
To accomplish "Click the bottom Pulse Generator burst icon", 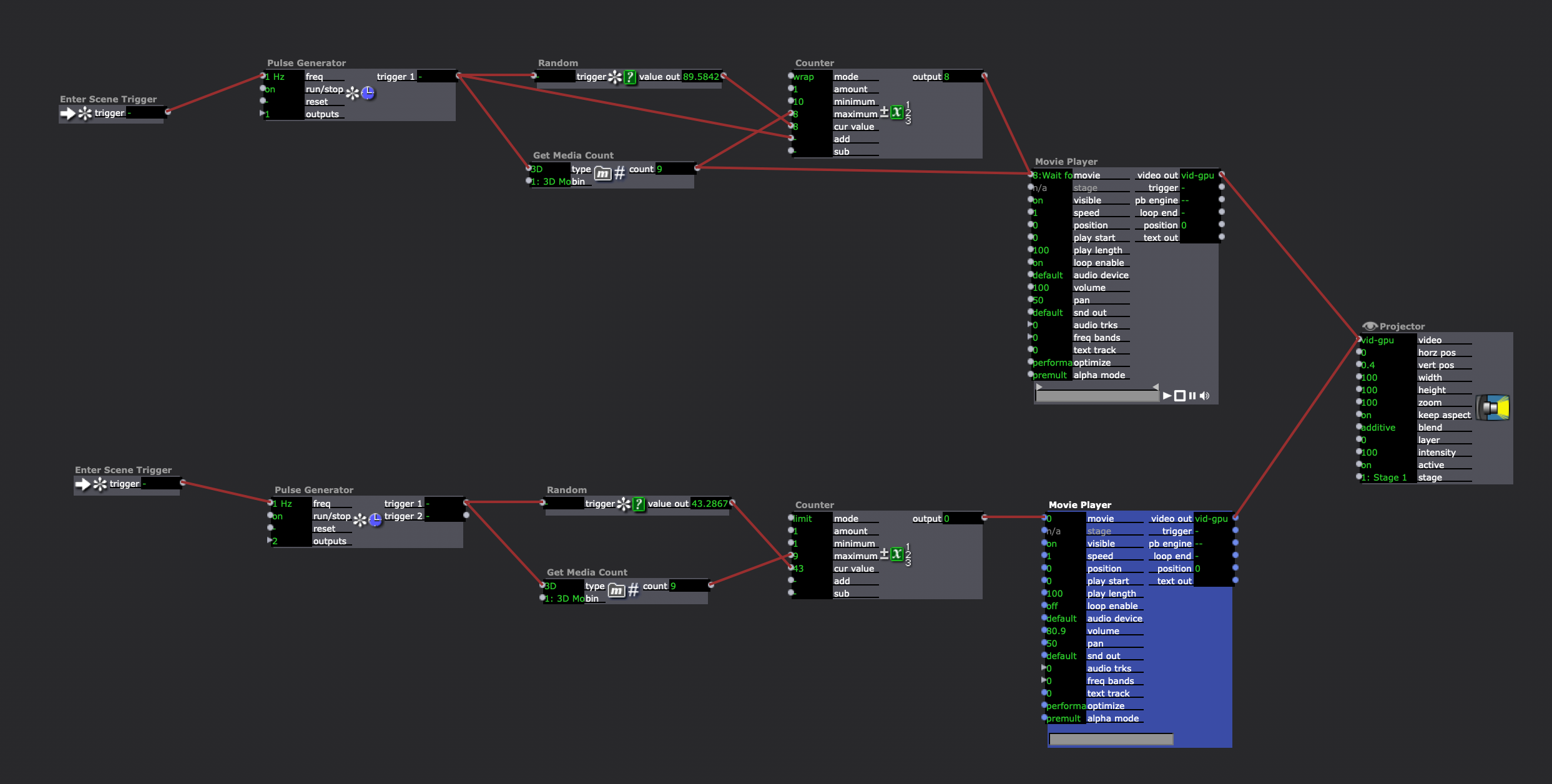I will click(x=360, y=520).
